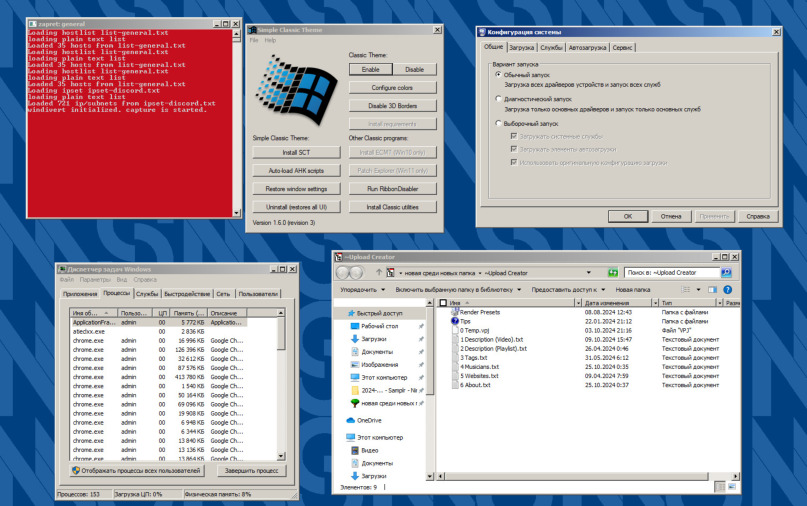Click the Configure colors button

tap(393, 88)
